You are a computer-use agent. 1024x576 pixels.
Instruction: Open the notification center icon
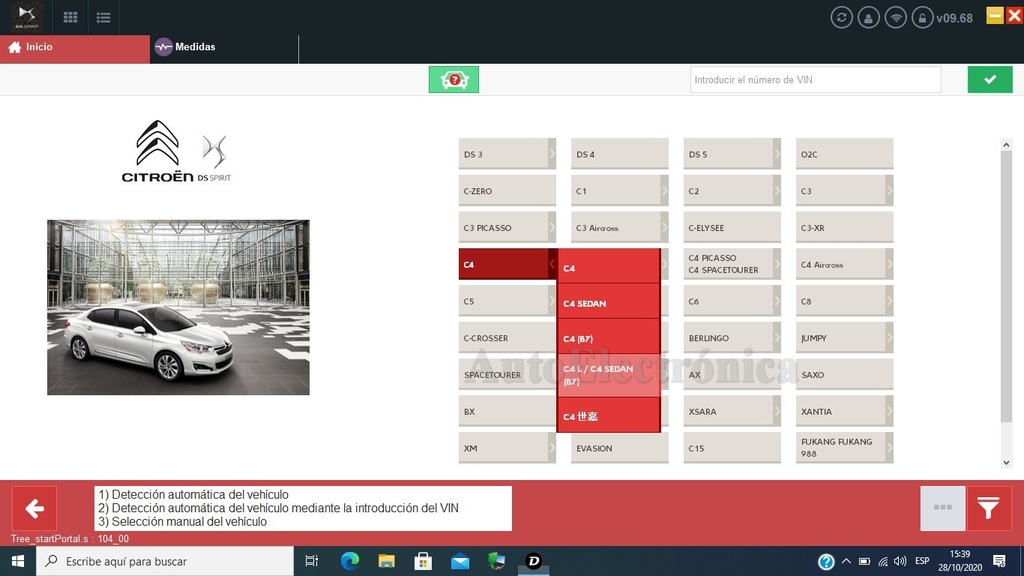999,561
